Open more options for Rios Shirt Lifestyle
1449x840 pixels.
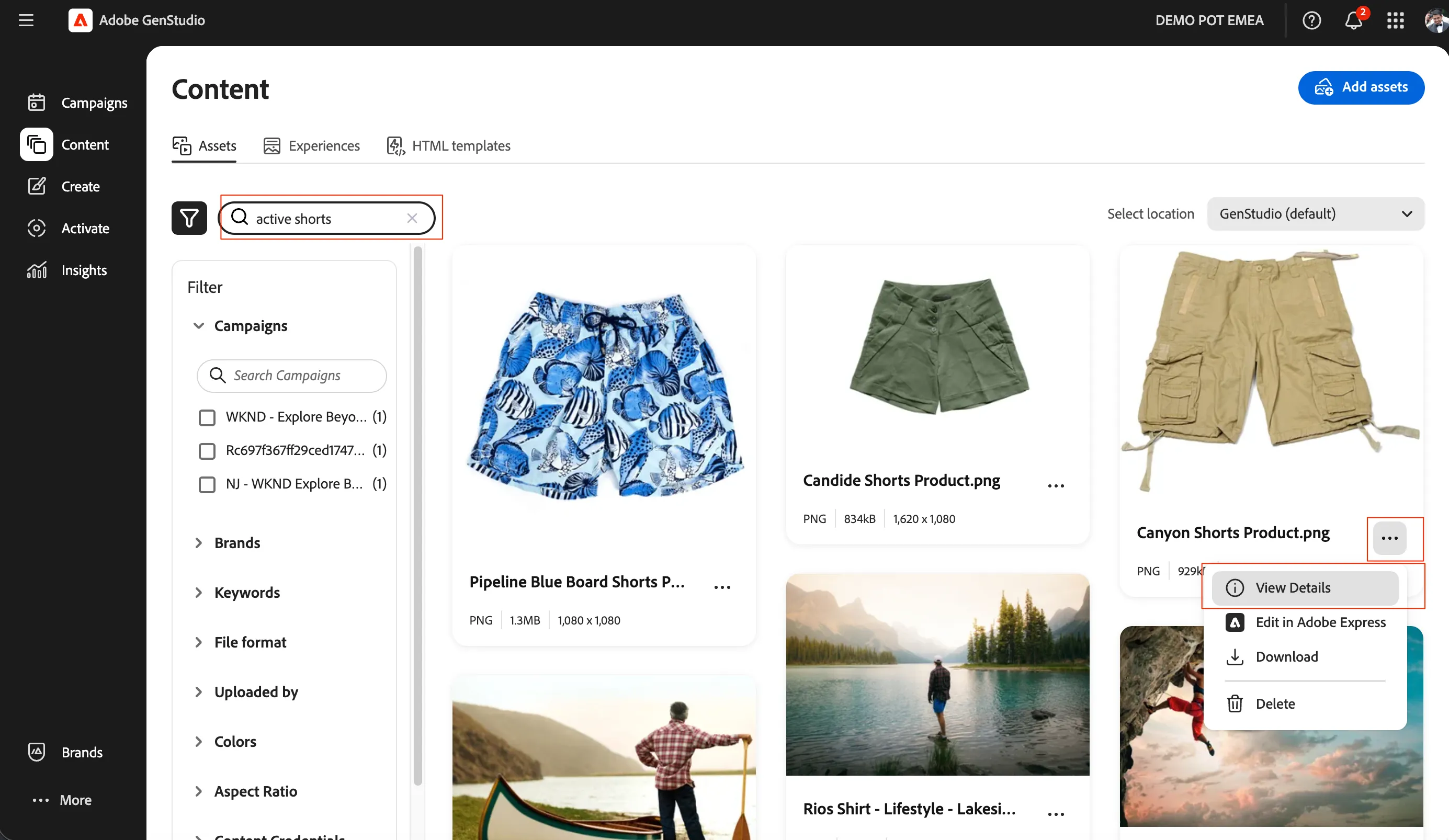point(1056,813)
